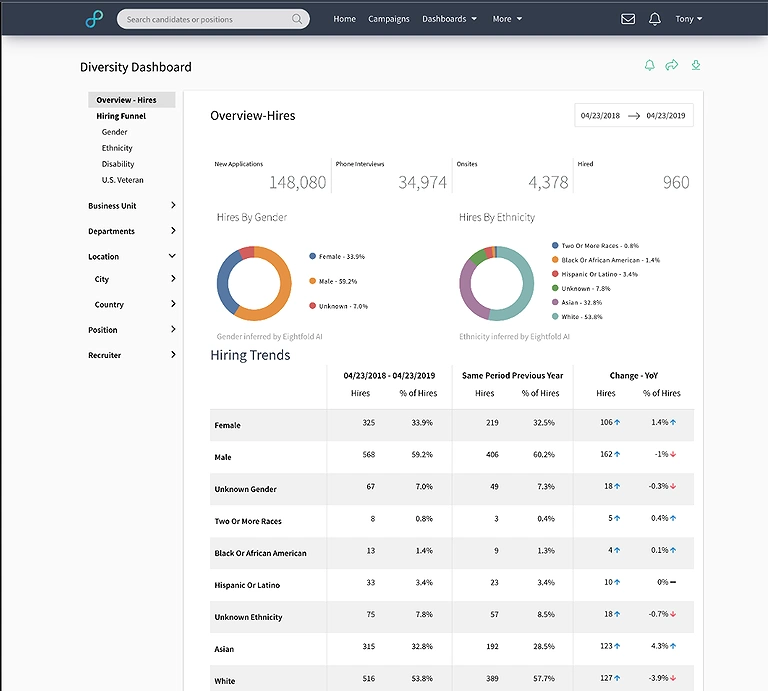
Task: Click White legend teal dot
Action: point(555,316)
